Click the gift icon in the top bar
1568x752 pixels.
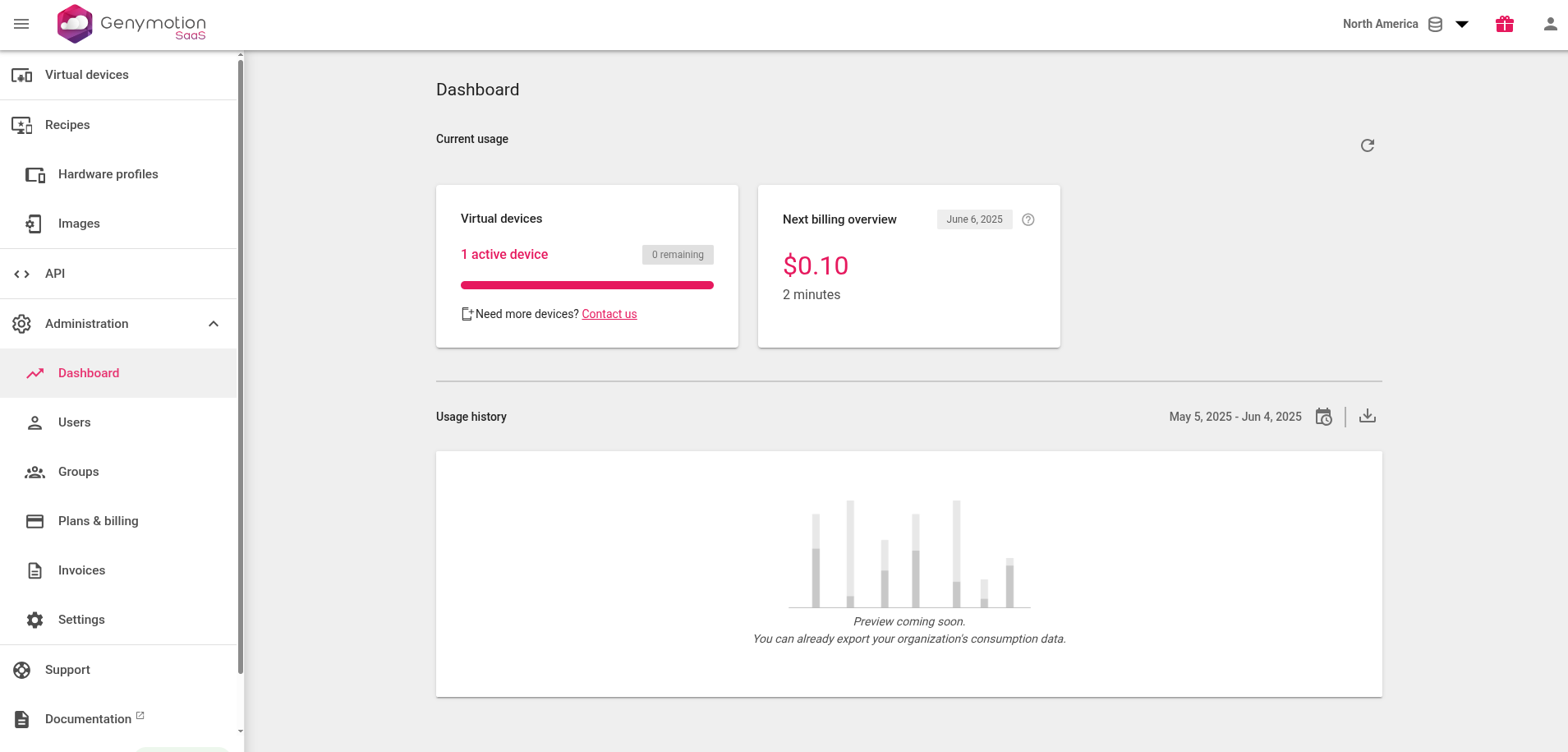pyautogui.click(x=1503, y=24)
